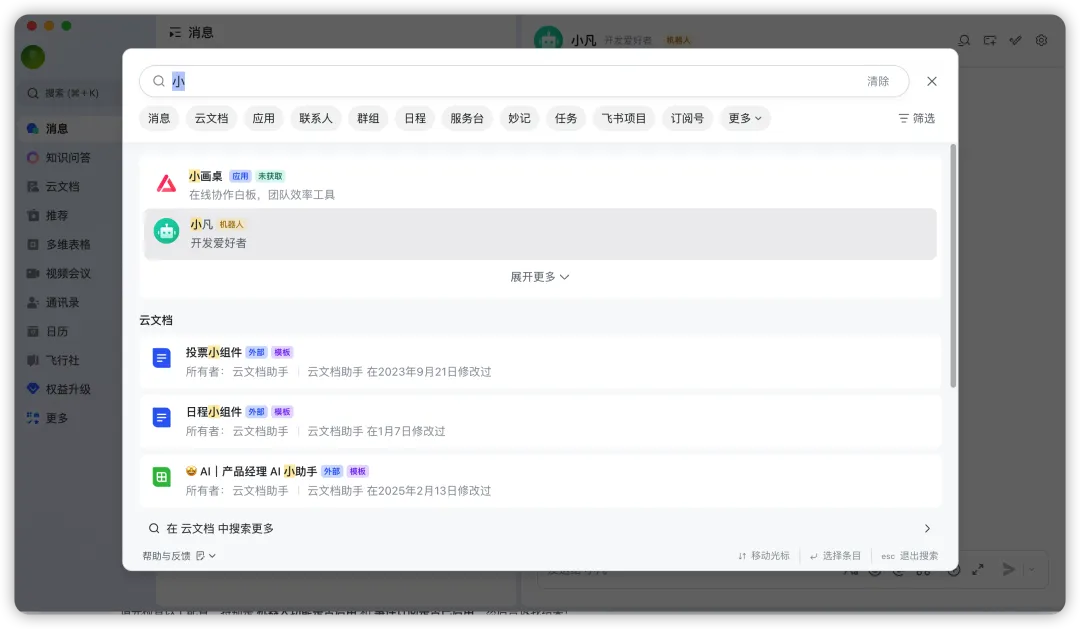Open AI 产品经理 AI 小助手 title
The height and width of the screenshot is (629, 1080).
(251, 471)
